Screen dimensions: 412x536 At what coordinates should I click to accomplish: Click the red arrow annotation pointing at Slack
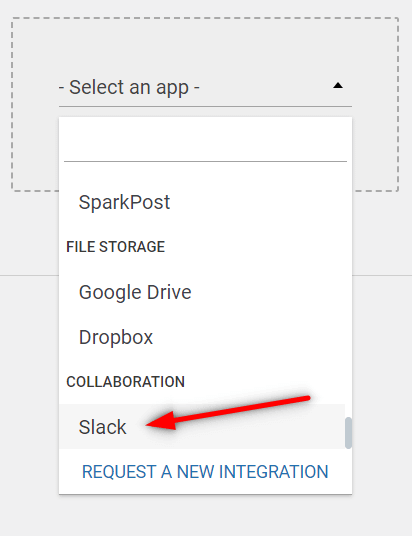pos(228,413)
